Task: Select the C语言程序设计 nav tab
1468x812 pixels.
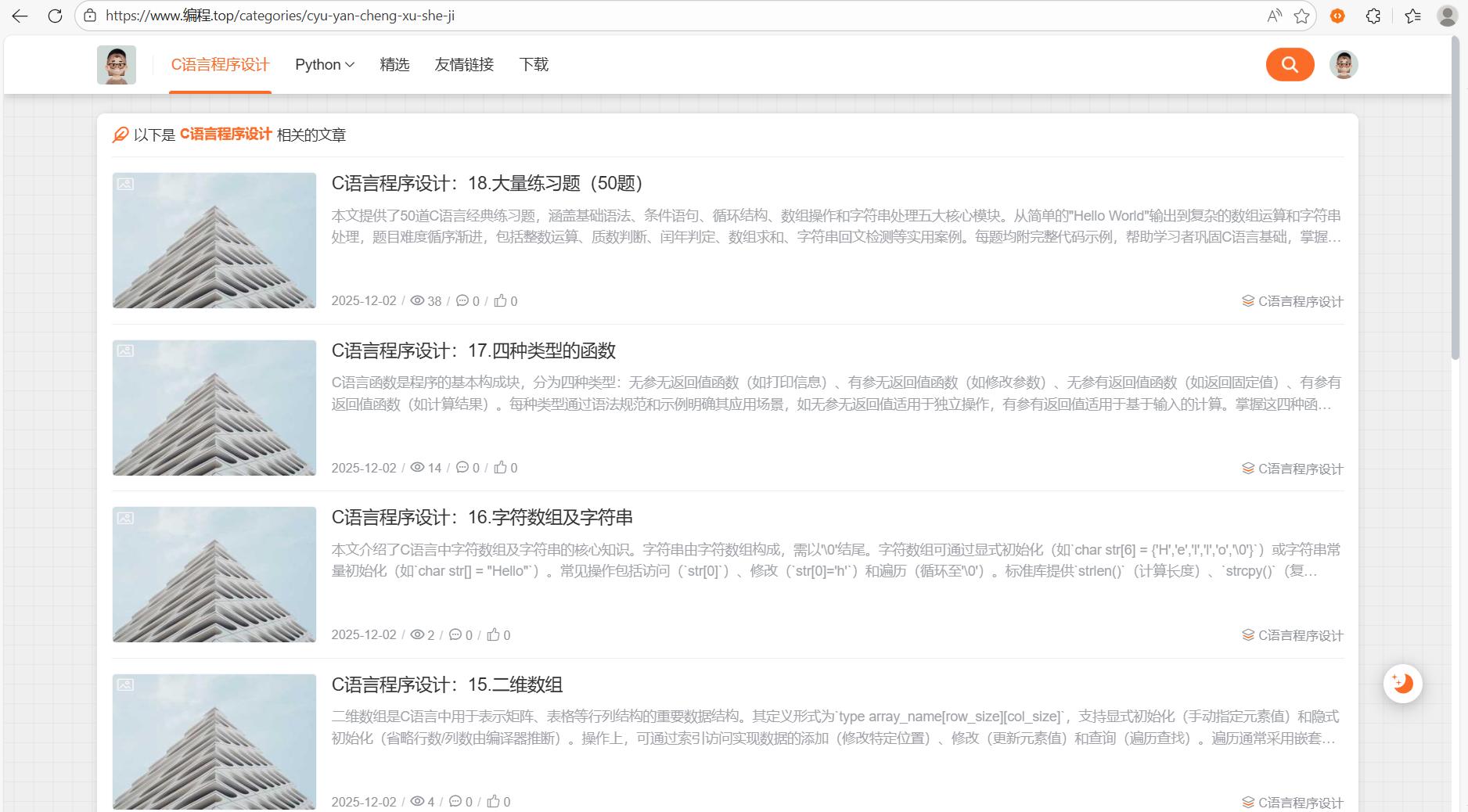Action: [x=220, y=65]
